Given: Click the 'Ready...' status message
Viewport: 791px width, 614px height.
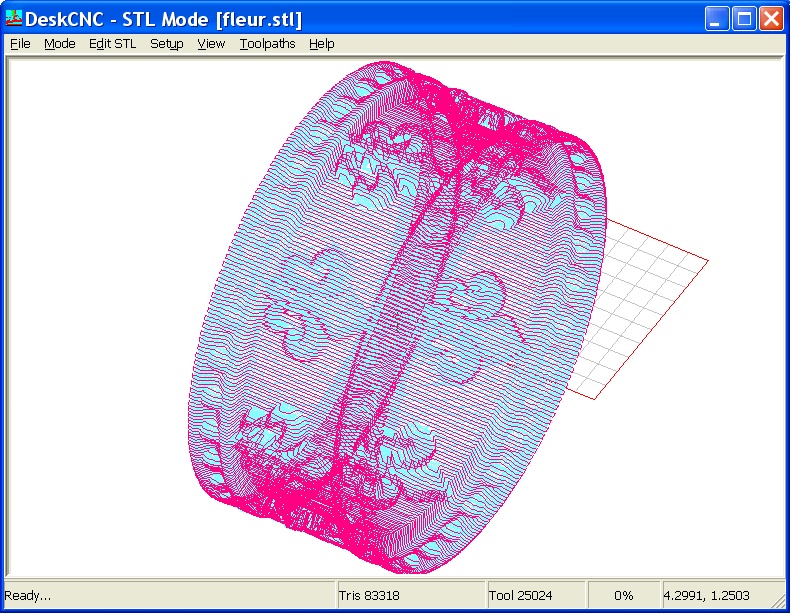Looking at the screenshot, I should coord(28,595).
